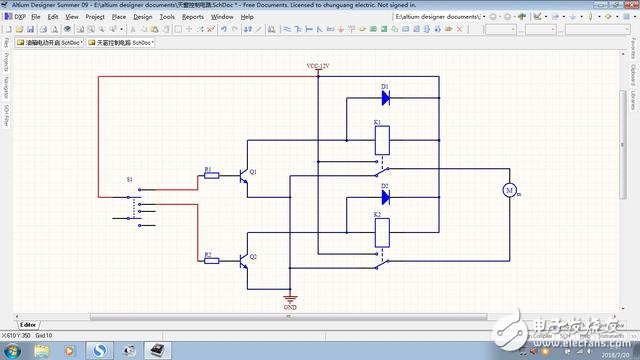The width and height of the screenshot is (640, 360).
Task: Open the Design menu
Action: 142,17
